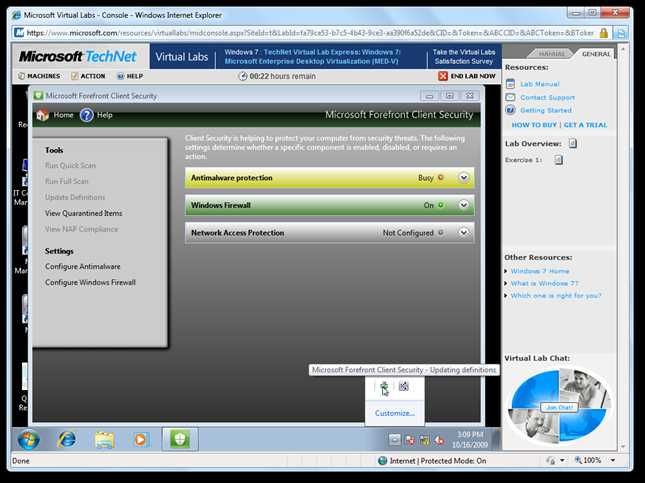Click the Microsoft TechNet logo
The height and width of the screenshot is (483, 645).
tap(78, 56)
